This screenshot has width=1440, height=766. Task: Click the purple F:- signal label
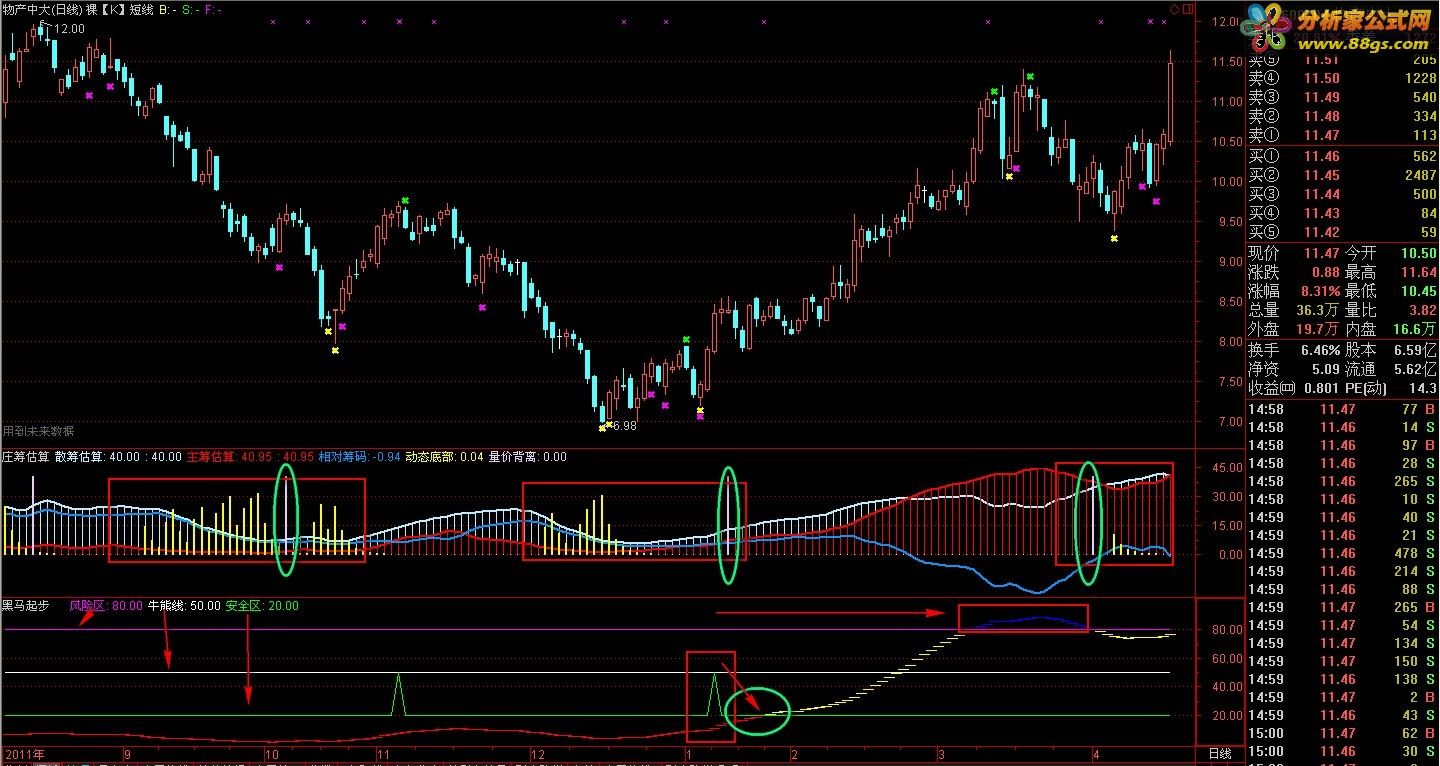(213, 9)
